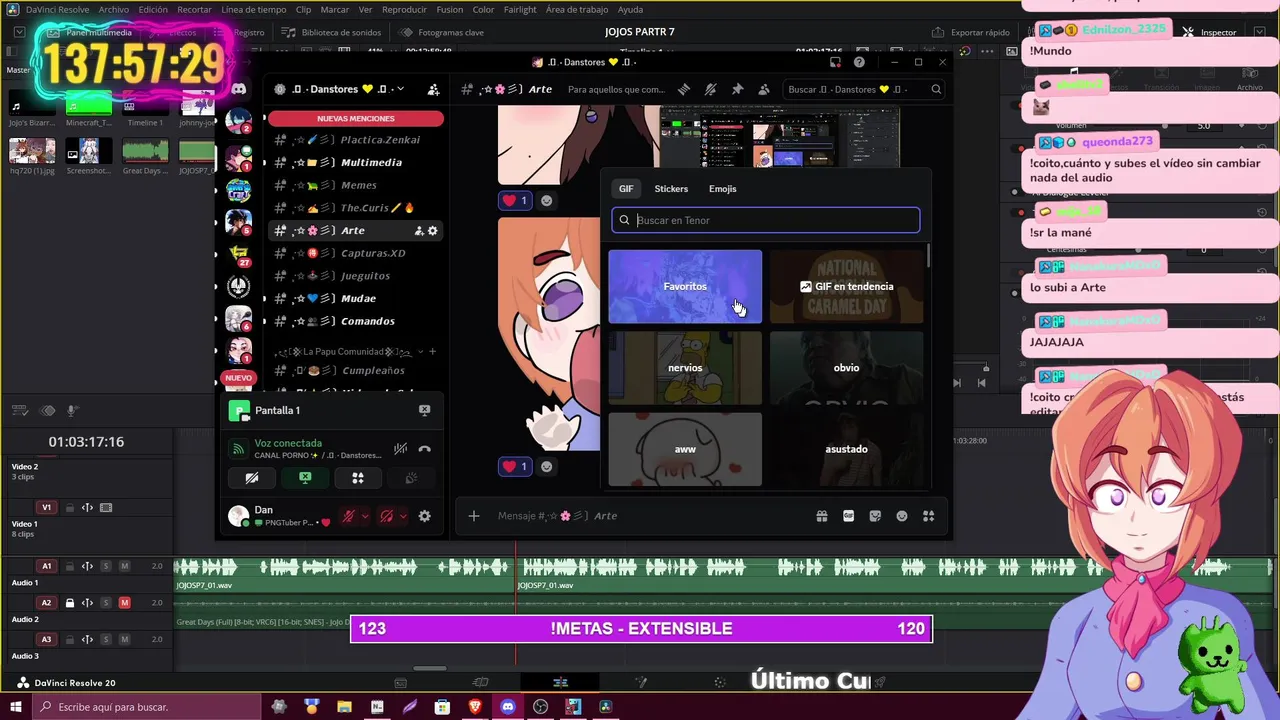This screenshot has width=1280, height=720.
Task: Toggle screen share button in voice panel
Action: point(305,478)
